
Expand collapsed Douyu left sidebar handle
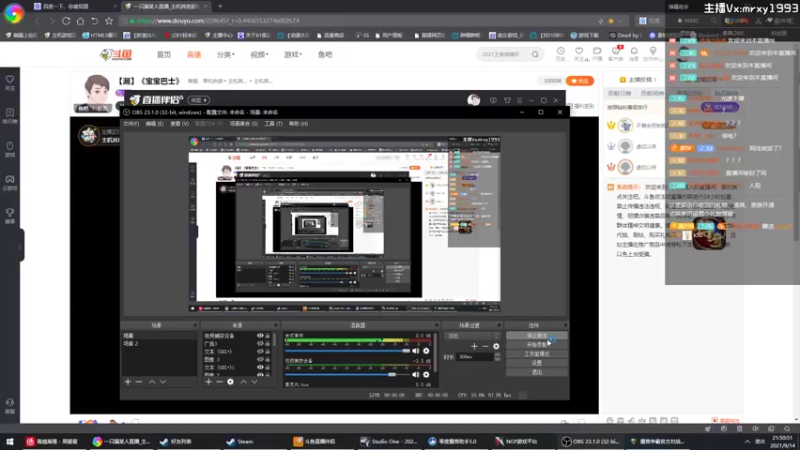(x=21, y=245)
